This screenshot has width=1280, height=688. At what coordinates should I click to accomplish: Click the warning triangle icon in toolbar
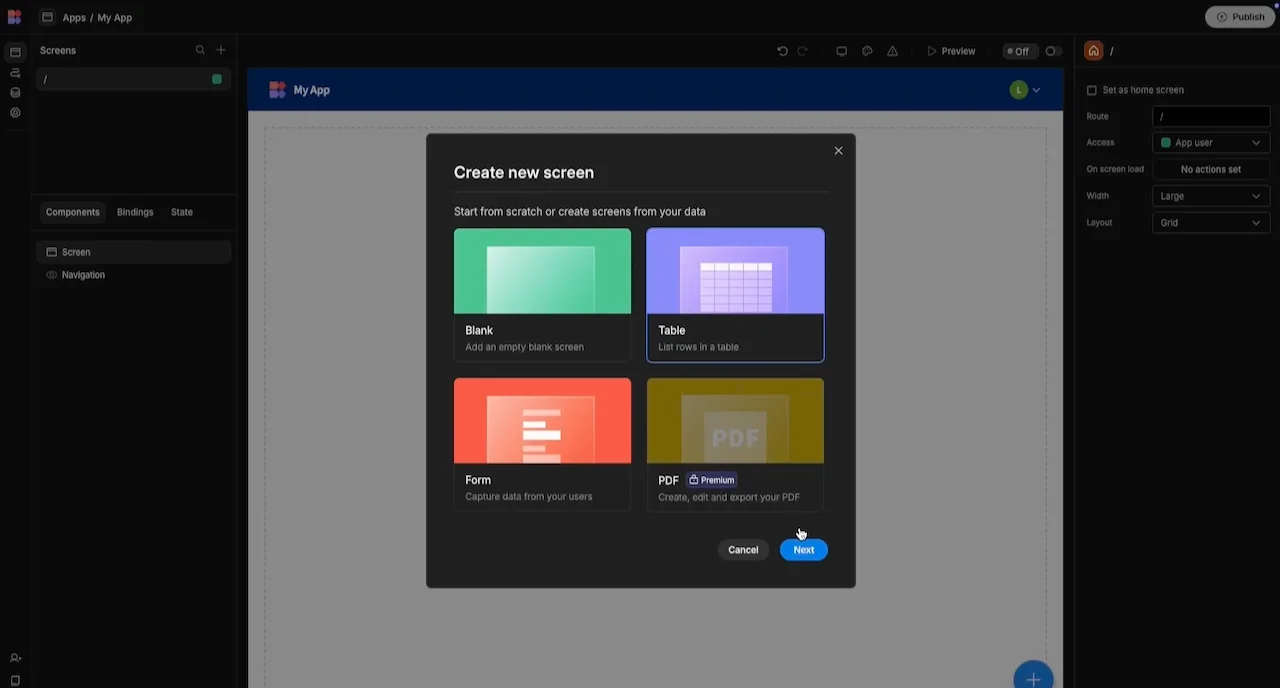pos(893,51)
